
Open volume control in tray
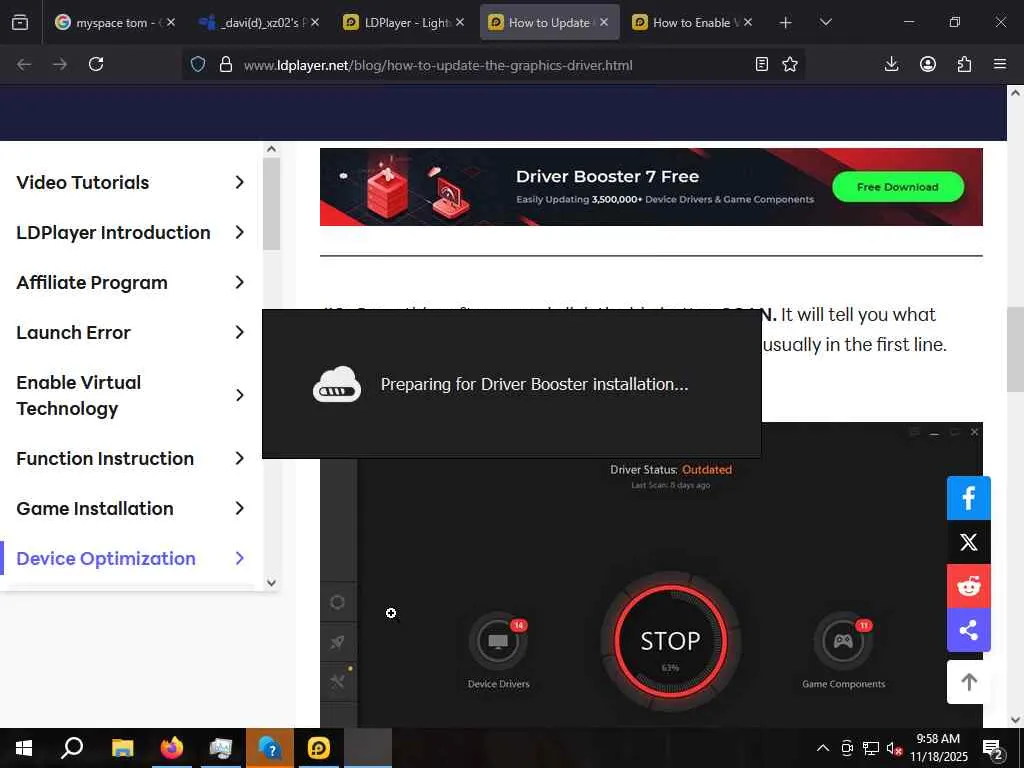[x=894, y=748]
